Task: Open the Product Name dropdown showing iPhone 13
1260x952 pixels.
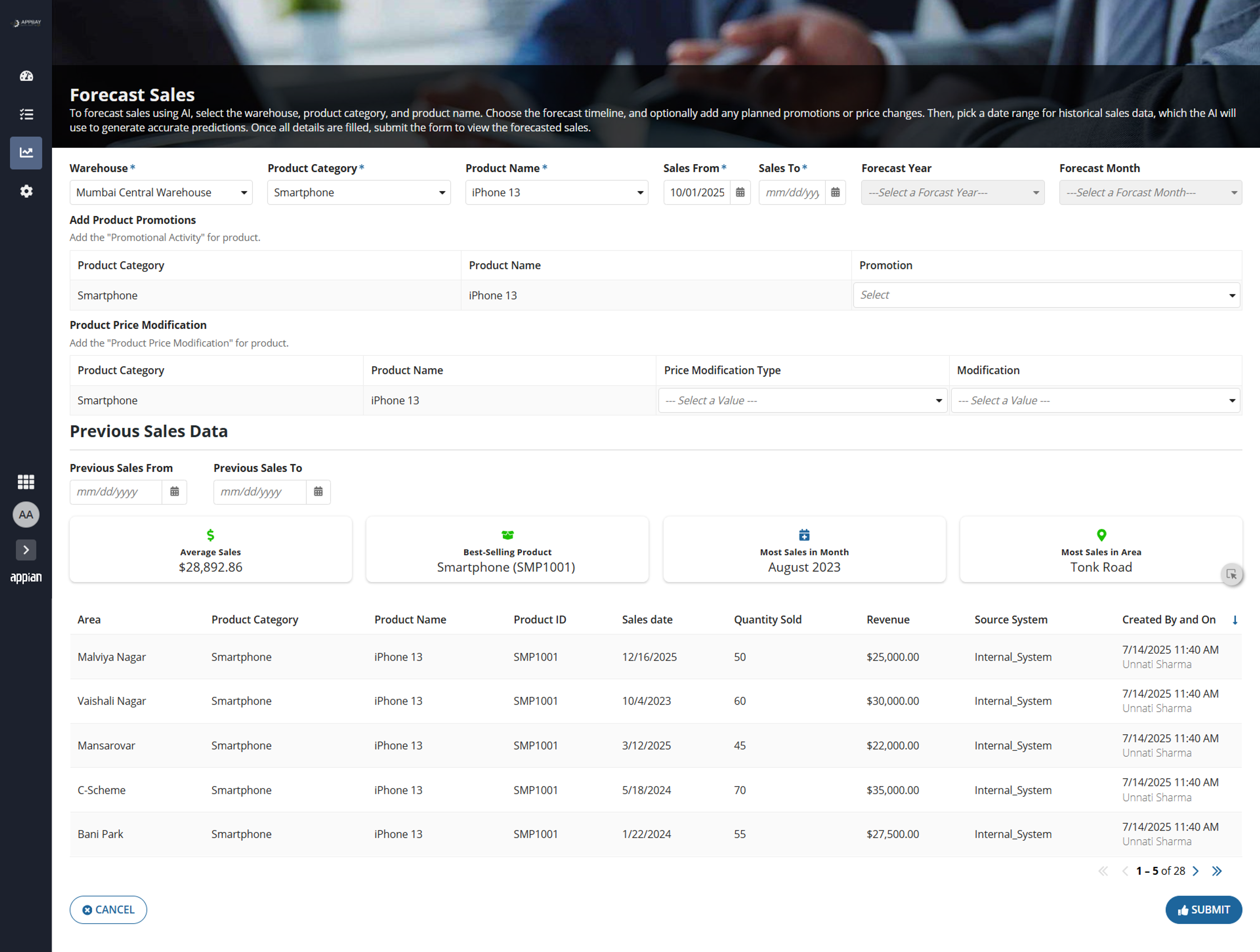Action: (556, 193)
